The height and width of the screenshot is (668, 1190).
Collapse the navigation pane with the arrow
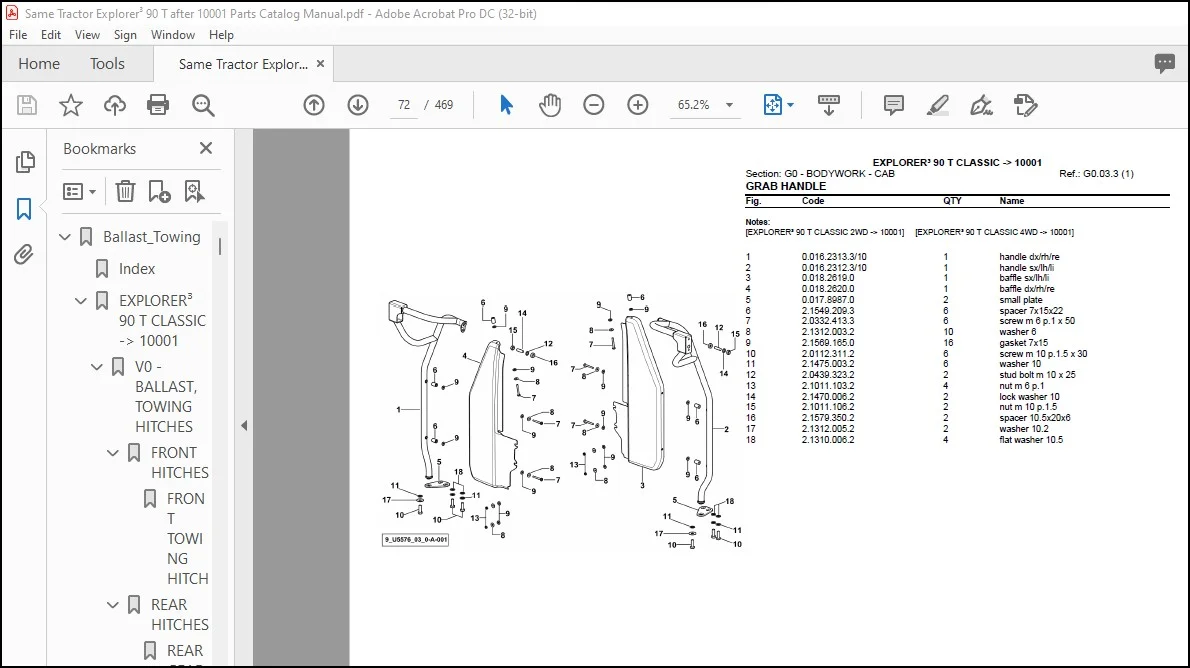coord(244,426)
